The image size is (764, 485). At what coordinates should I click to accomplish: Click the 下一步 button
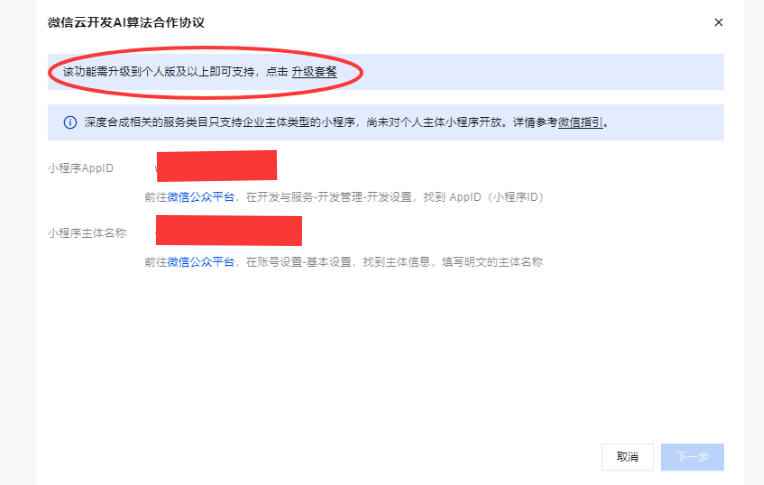click(692, 457)
